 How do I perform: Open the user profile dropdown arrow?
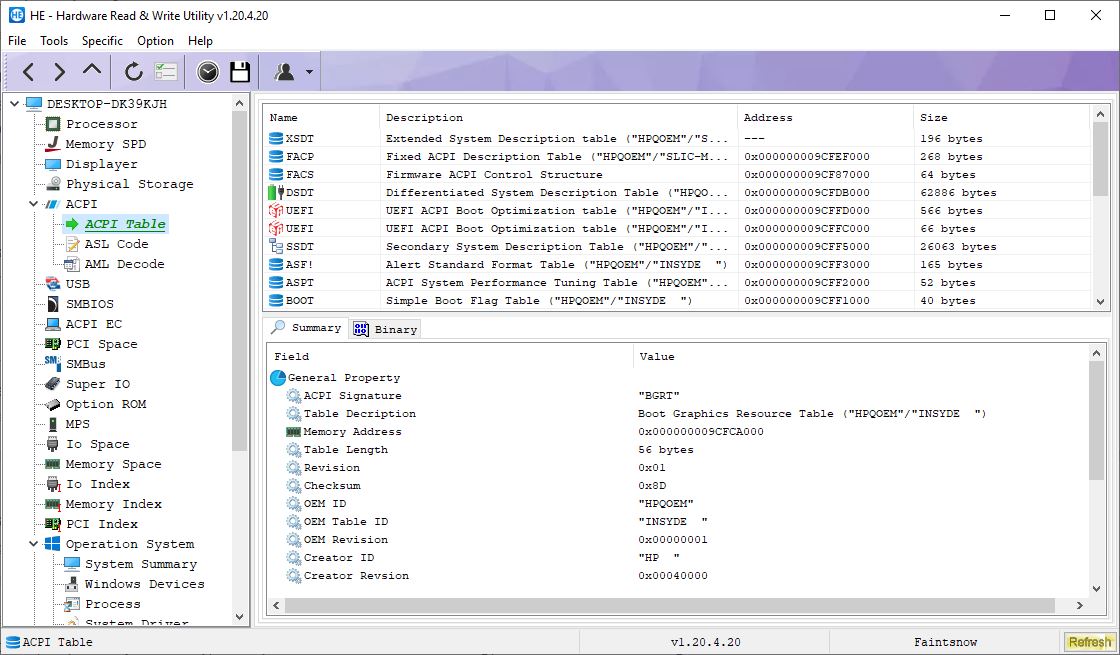click(x=310, y=72)
